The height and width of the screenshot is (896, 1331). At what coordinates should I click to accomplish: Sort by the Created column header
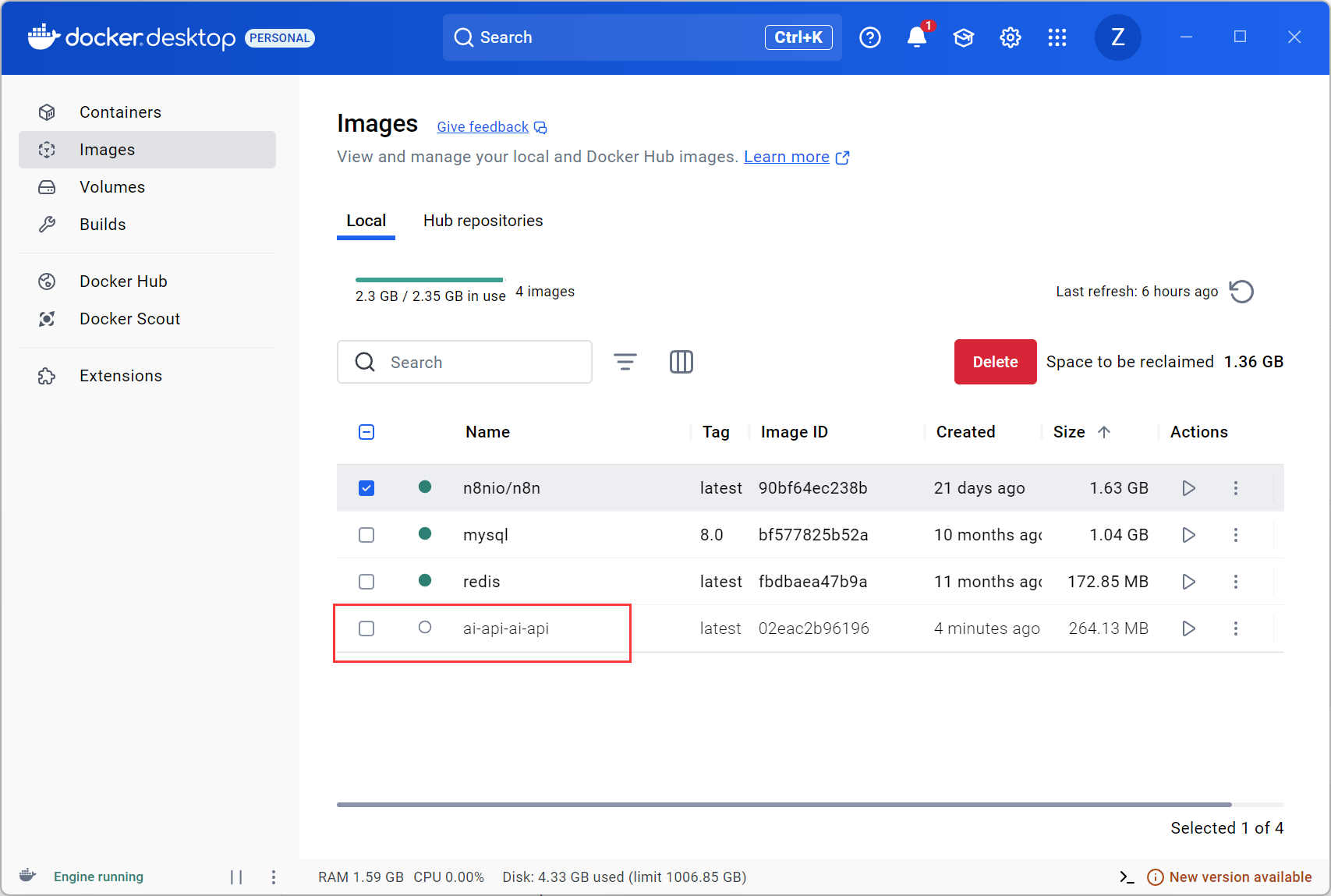(x=966, y=432)
